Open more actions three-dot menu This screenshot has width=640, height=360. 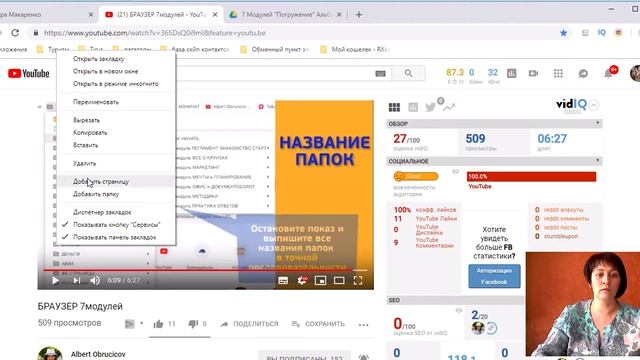pos(363,325)
